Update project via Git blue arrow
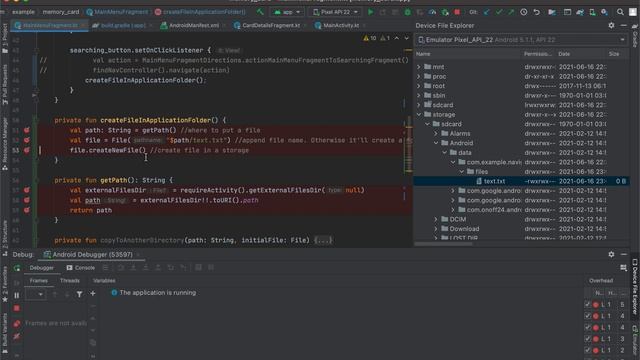640x360 pixels. [x=487, y=12]
